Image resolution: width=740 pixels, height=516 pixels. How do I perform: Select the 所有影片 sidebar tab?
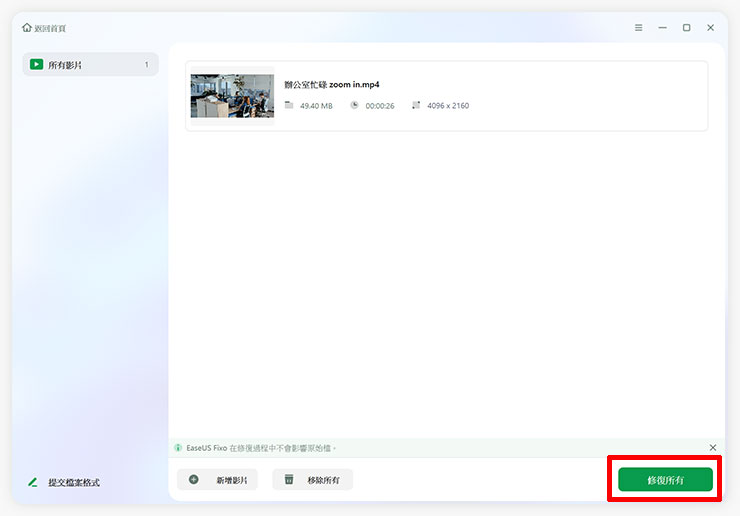click(91, 64)
